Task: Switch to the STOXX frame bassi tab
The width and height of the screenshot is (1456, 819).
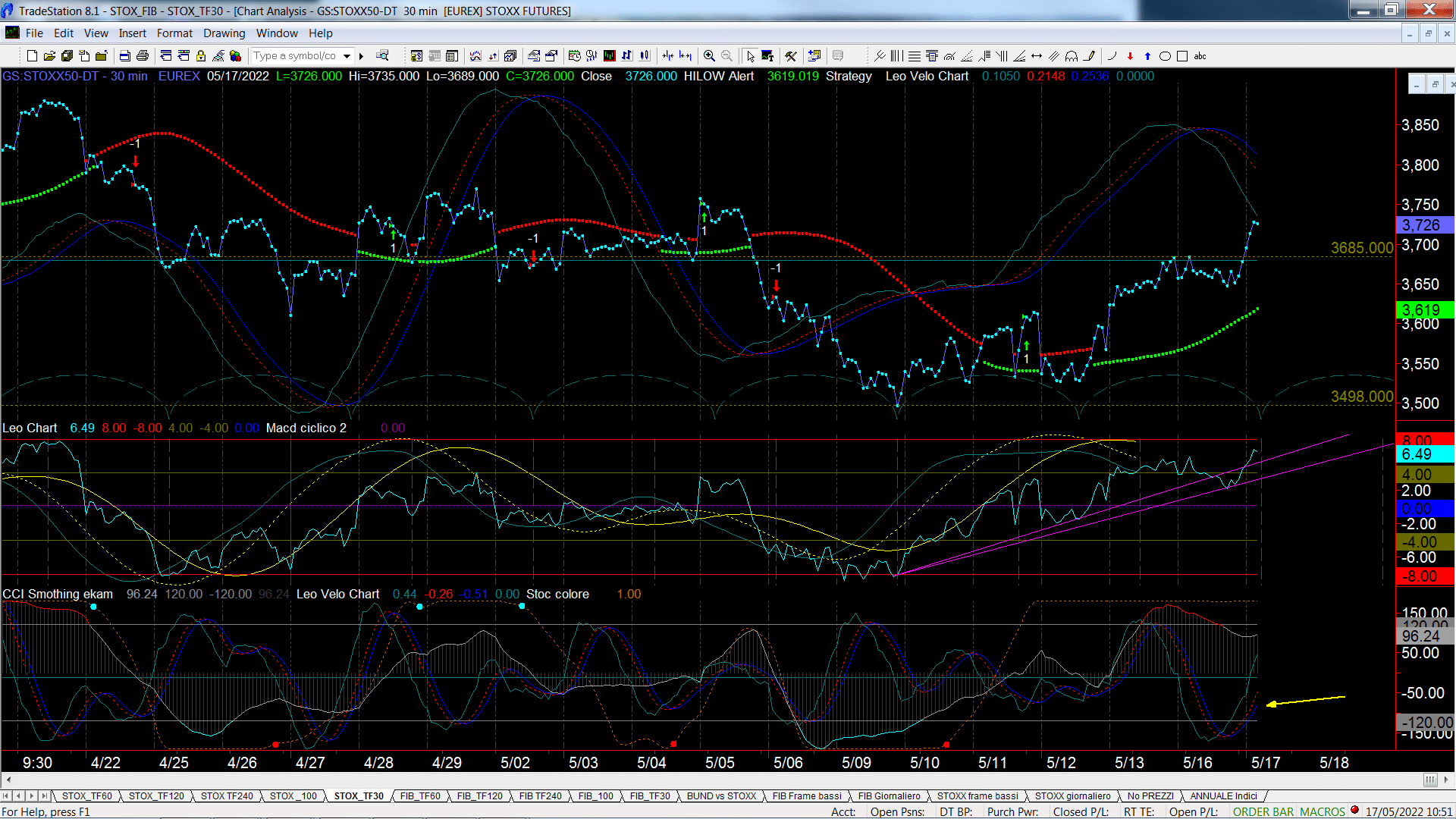Action: pyautogui.click(x=977, y=795)
